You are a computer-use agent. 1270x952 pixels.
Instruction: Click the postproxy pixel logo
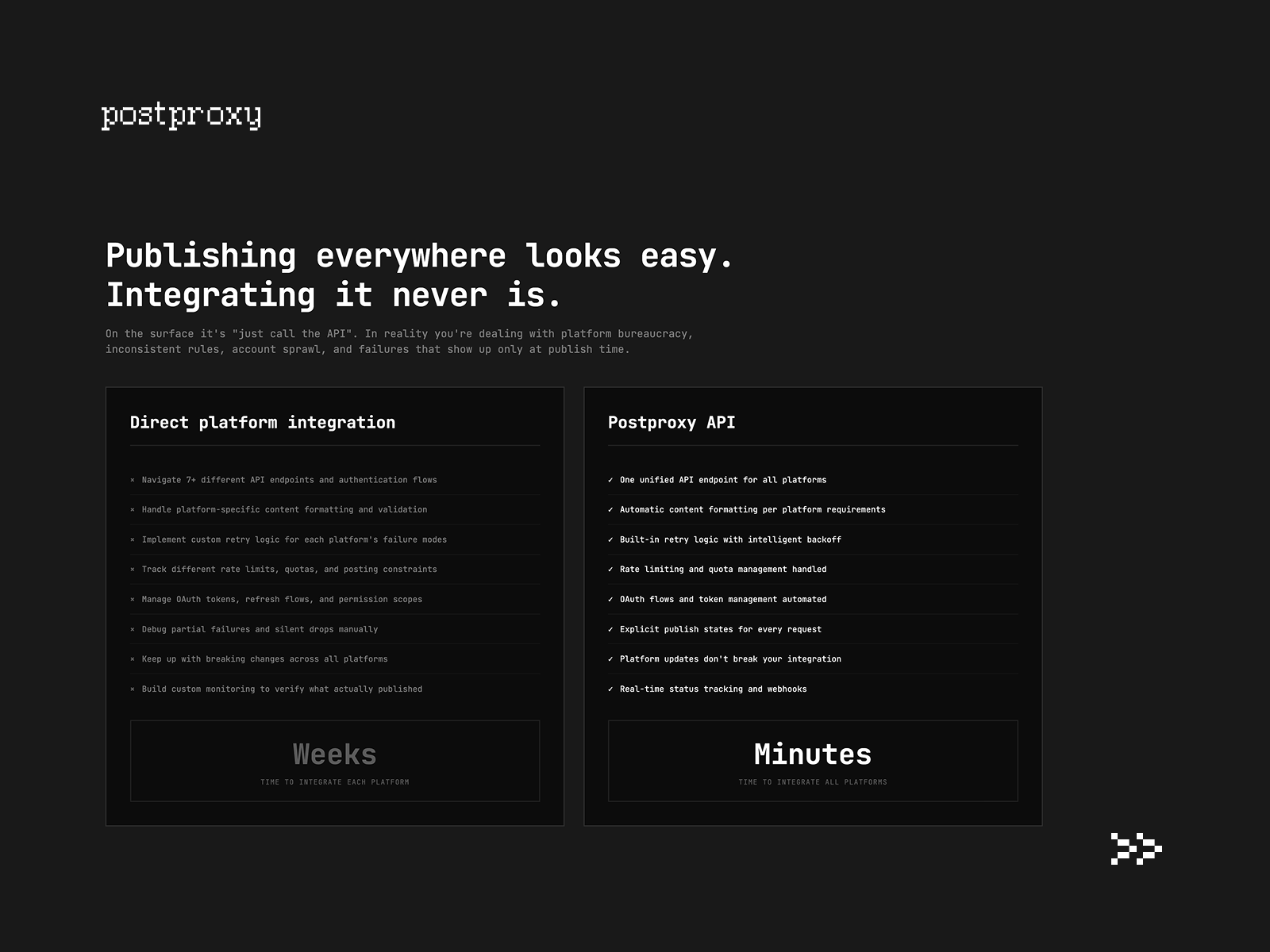[182, 116]
